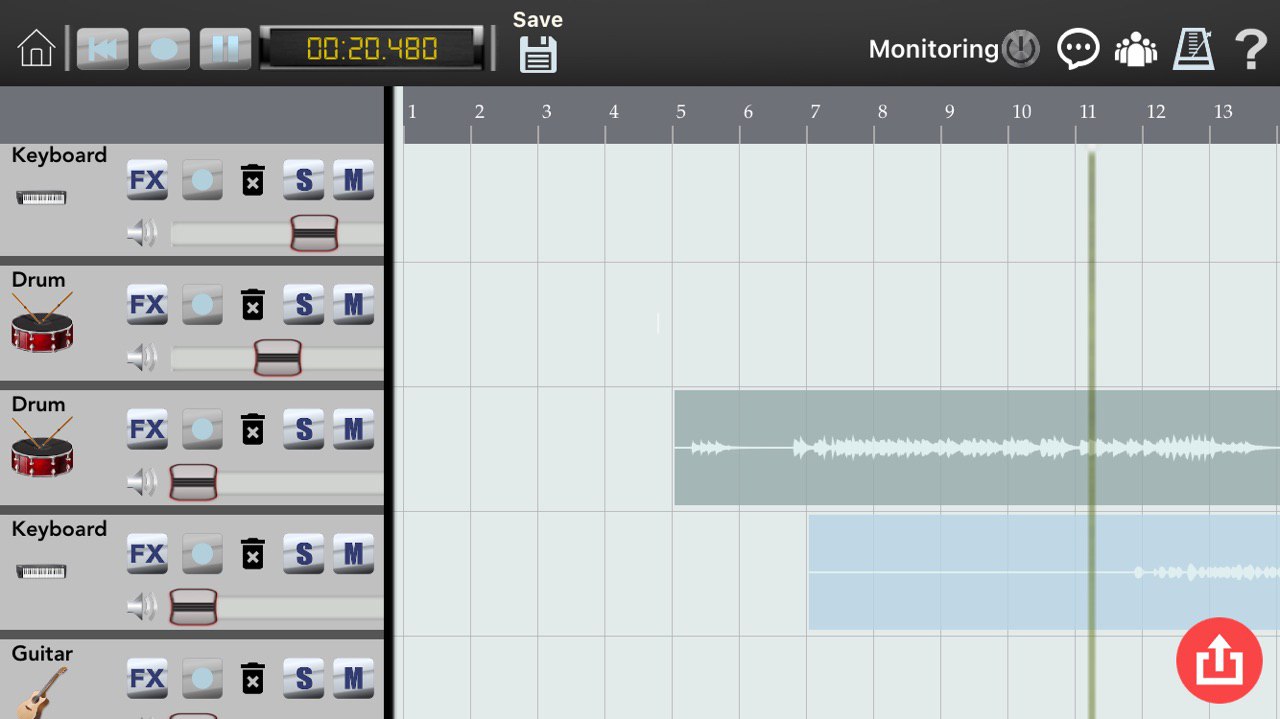Delete the second Drum track

pyautogui.click(x=253, y=429)
